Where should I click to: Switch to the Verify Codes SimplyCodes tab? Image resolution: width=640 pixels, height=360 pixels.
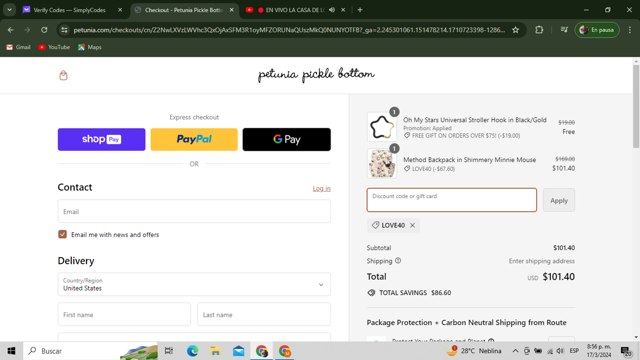point(69,10)
